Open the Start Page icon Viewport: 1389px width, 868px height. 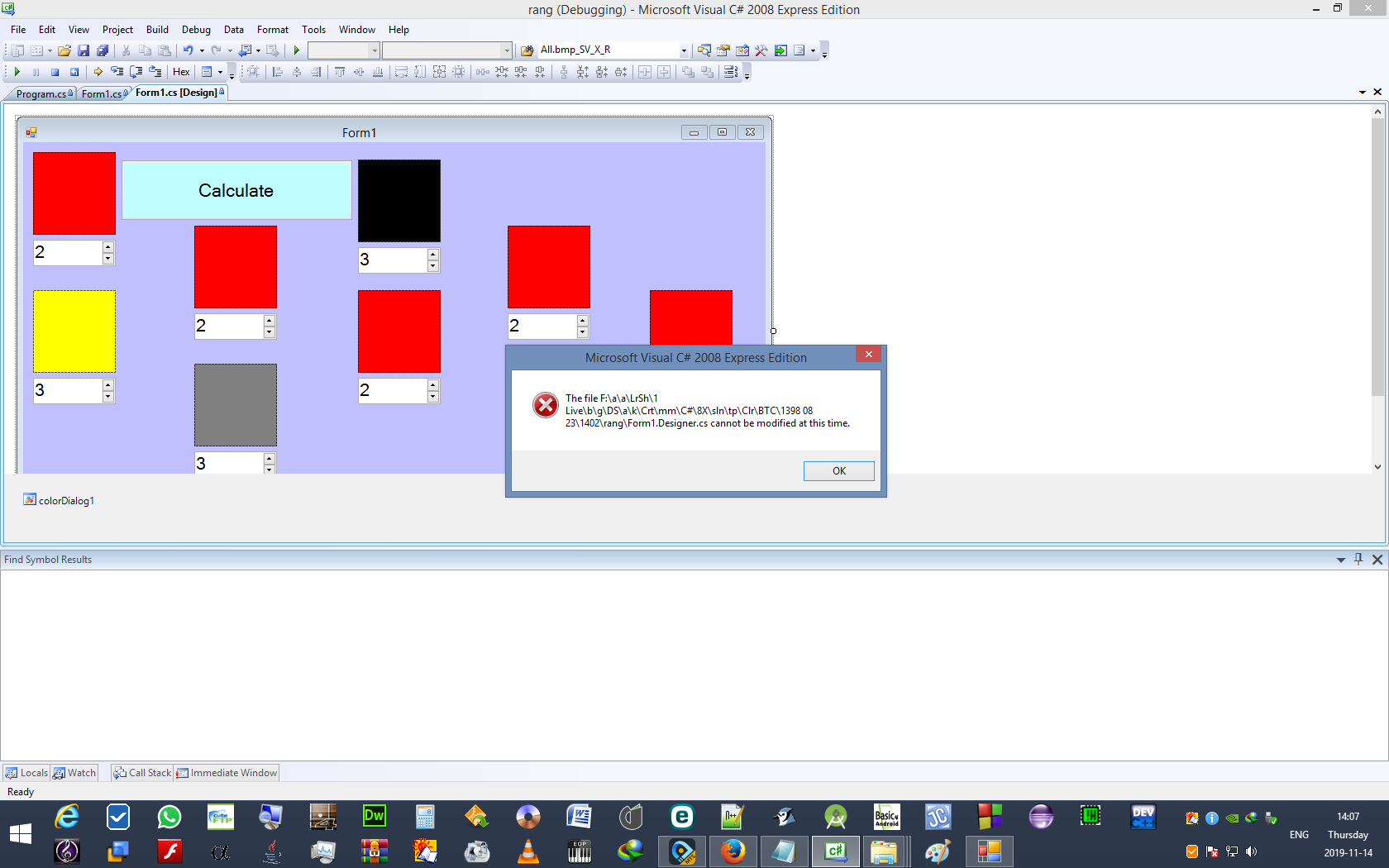[780, 50]
